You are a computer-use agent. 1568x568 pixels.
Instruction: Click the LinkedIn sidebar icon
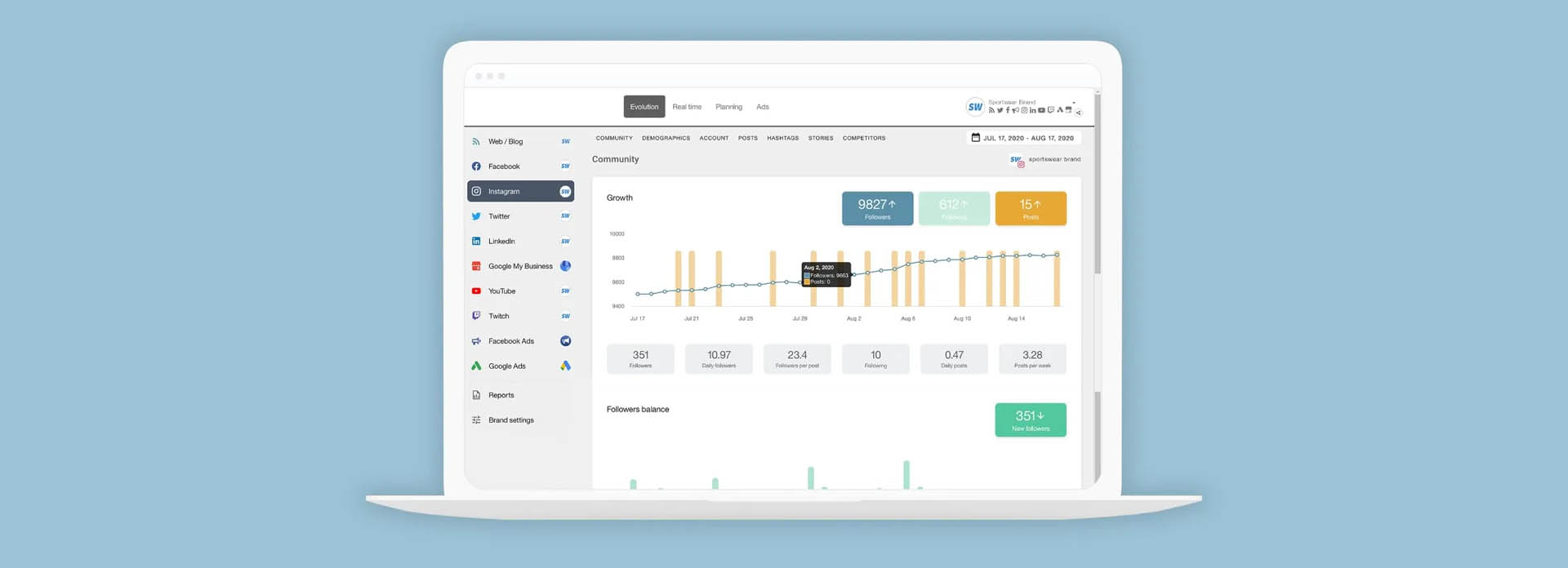pyautogui.click(x=476, y=242)
